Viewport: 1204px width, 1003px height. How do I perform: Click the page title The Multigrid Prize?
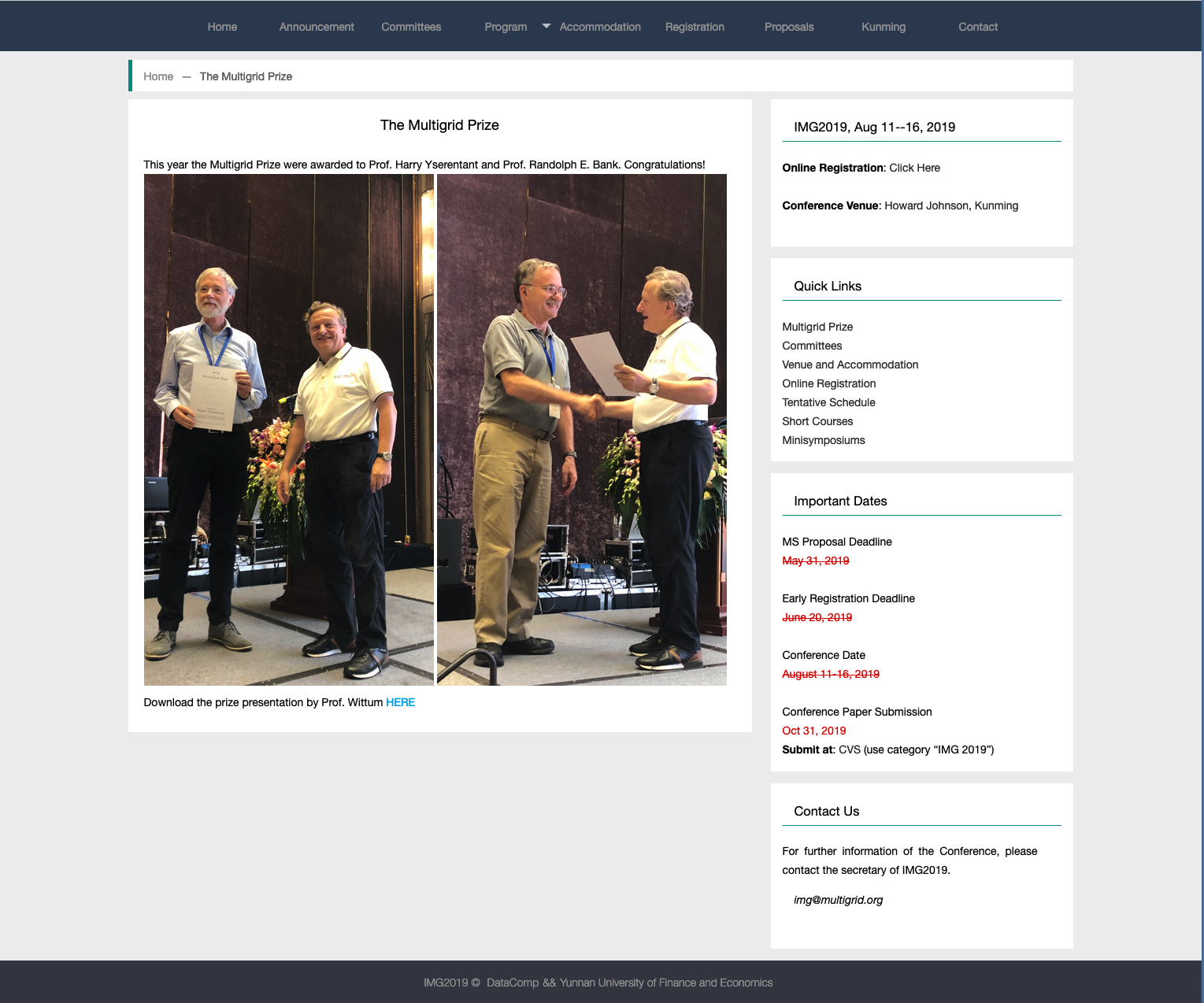pos(439,125)
